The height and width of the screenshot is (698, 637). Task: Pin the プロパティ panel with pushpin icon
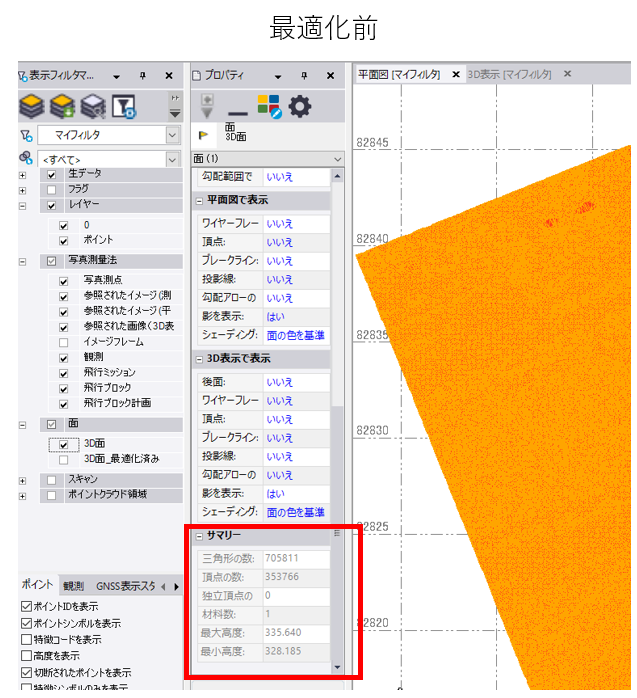[x=305, y=75]
